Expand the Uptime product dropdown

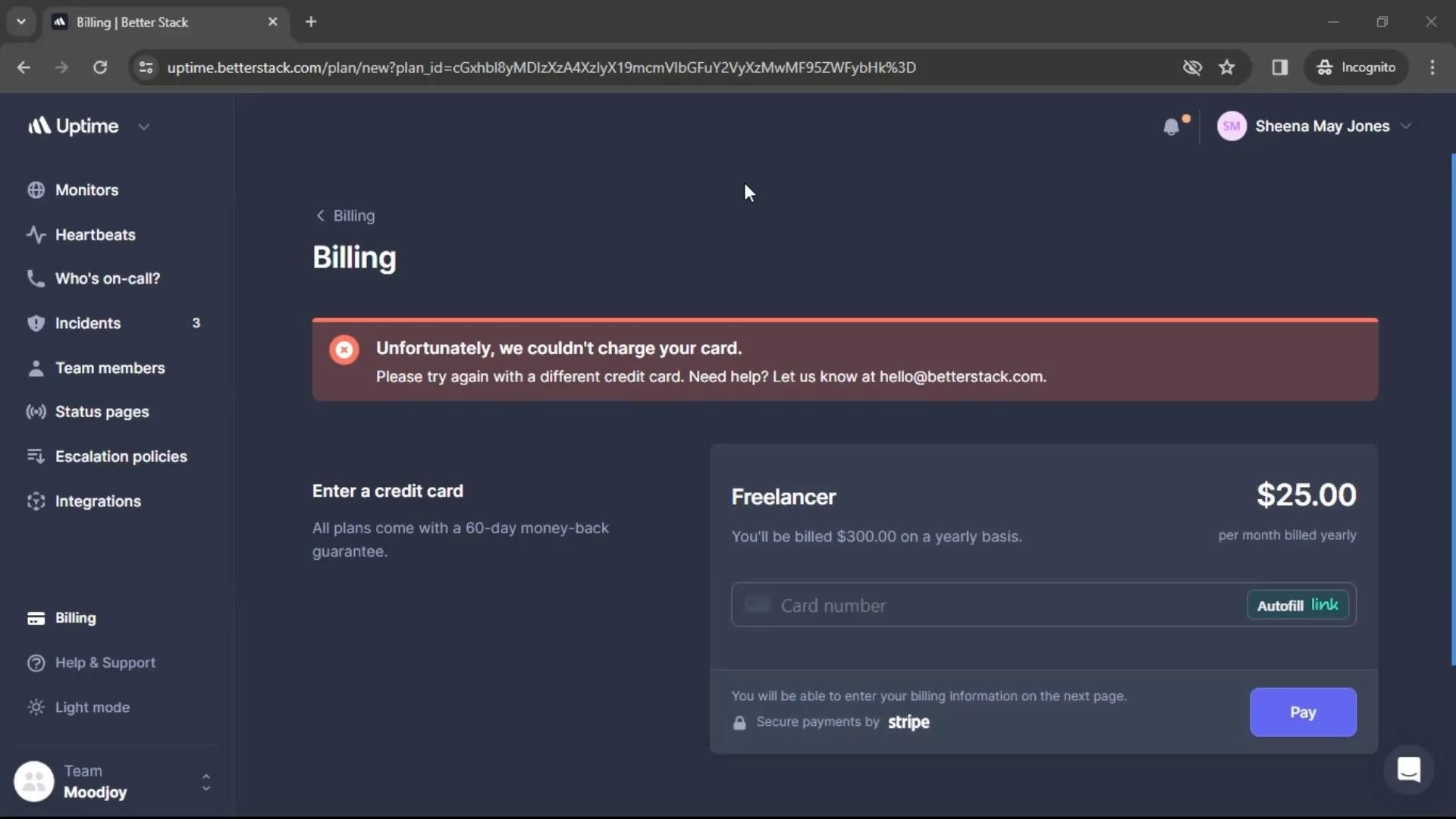(x=144, y=127)
